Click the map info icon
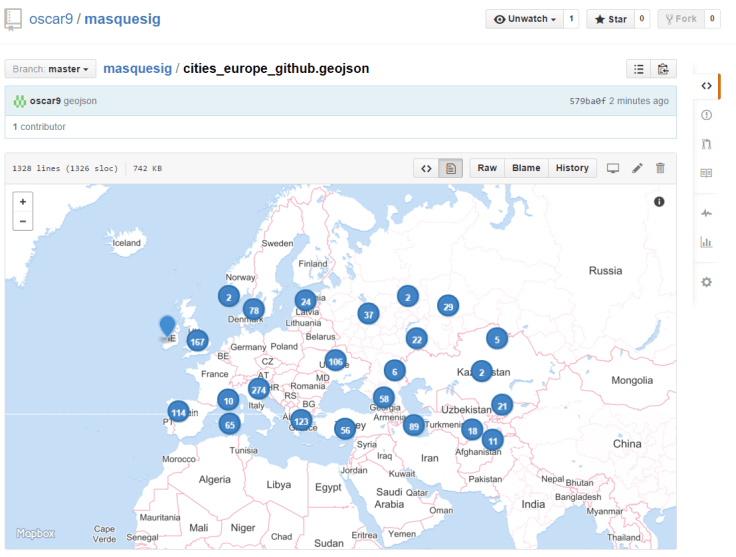Viewport: 736px width, 557px height. point(659,202)
